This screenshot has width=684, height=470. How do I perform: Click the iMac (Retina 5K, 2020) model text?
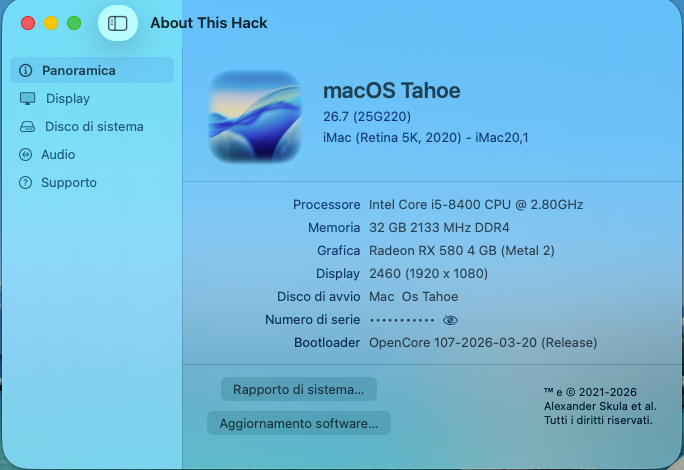click(426, 138)
